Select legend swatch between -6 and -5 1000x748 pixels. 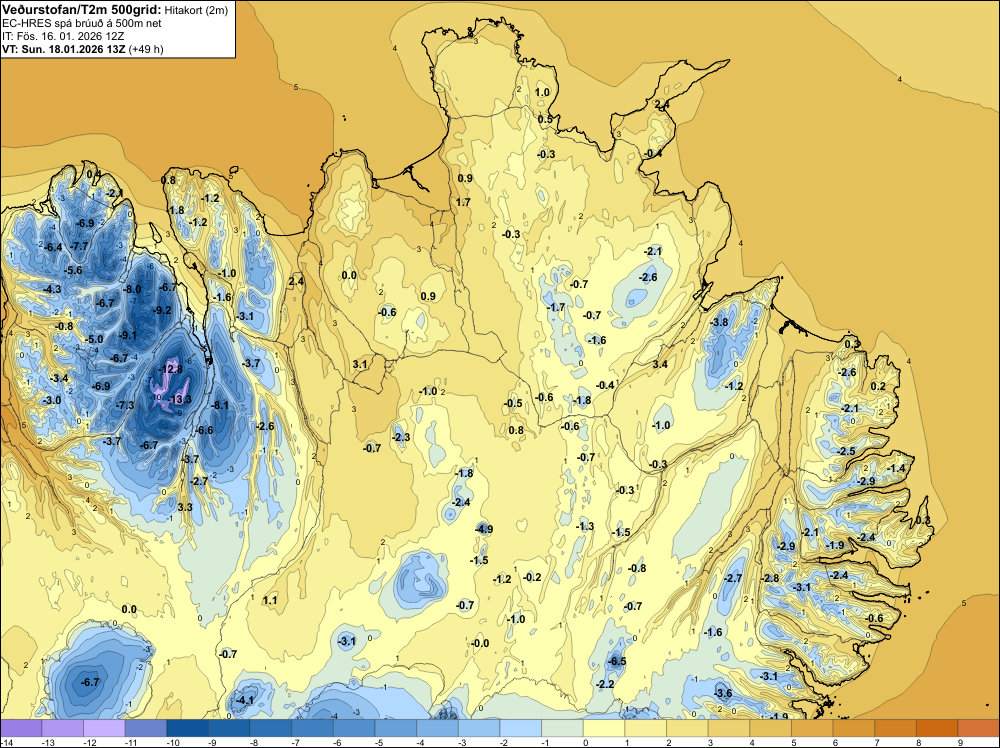(x=355, y=728)
